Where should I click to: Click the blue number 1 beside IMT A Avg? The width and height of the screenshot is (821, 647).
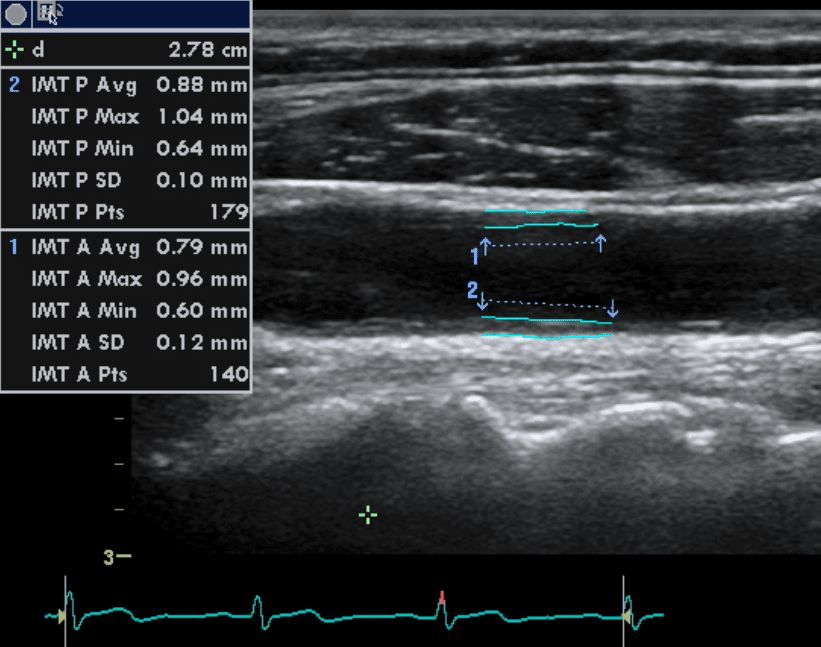(x=14, y=247)
